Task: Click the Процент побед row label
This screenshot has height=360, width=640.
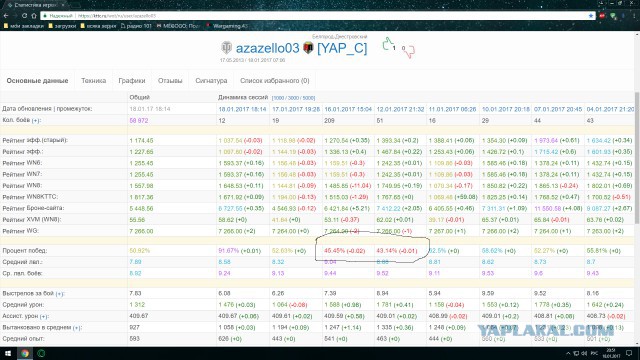Action: (x=24, y=251)
